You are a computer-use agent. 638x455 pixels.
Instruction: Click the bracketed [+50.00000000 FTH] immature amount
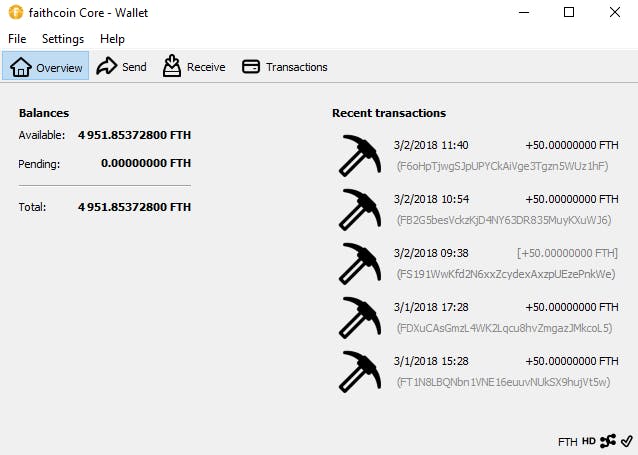[567, 253]
